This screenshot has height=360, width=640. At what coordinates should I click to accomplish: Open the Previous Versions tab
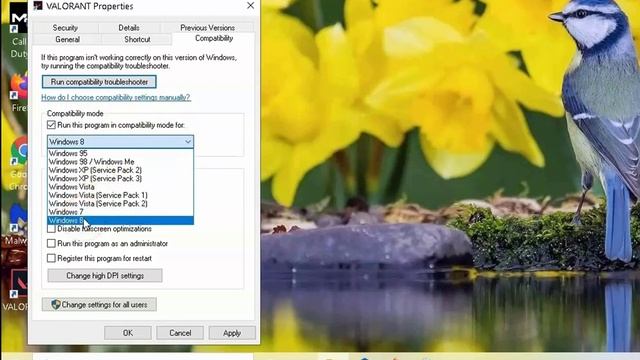pyautogui.click(x=207, y=28)
